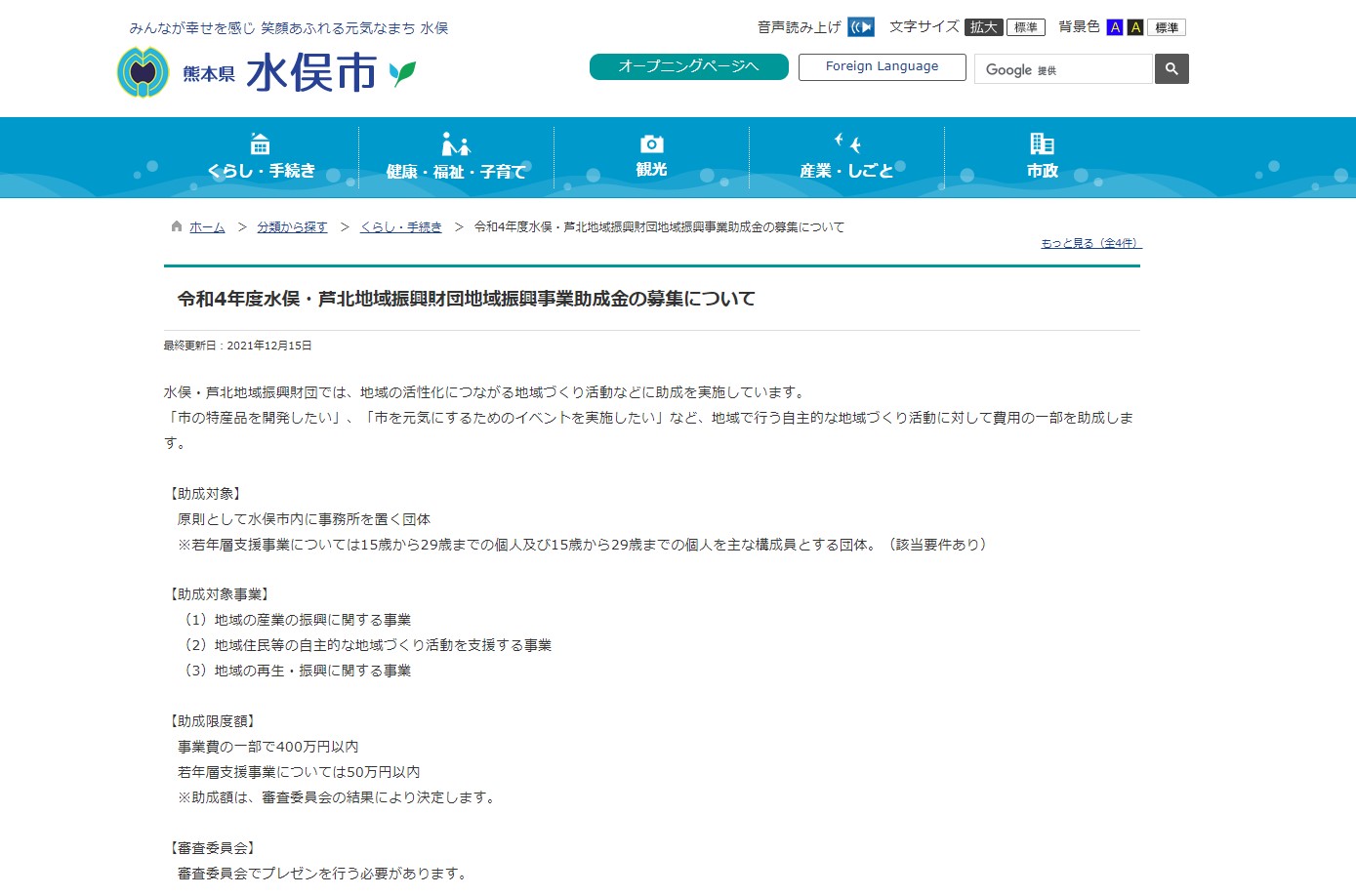The height and width of the screenshot is (896, 1356).
Task: Click the search magnifier icon
Action: (1171, 68)
